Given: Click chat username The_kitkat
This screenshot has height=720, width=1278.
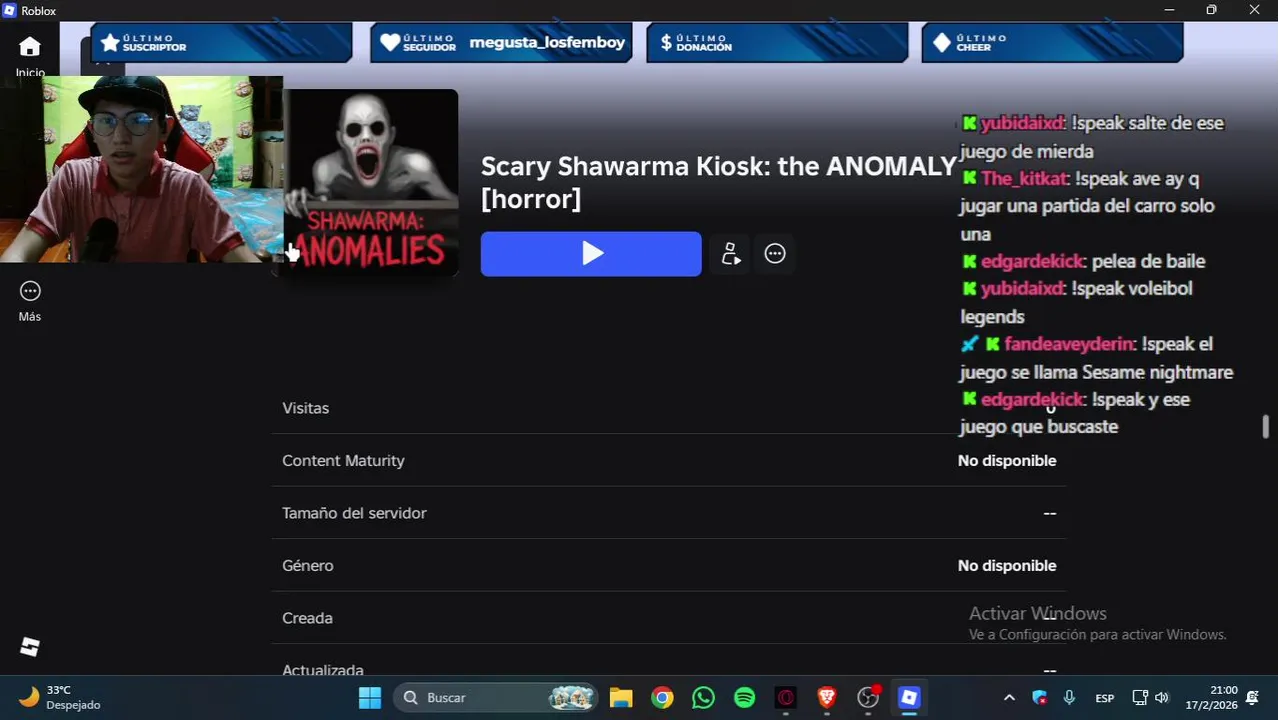Looking at the screenshot, I should (1025, 179).
